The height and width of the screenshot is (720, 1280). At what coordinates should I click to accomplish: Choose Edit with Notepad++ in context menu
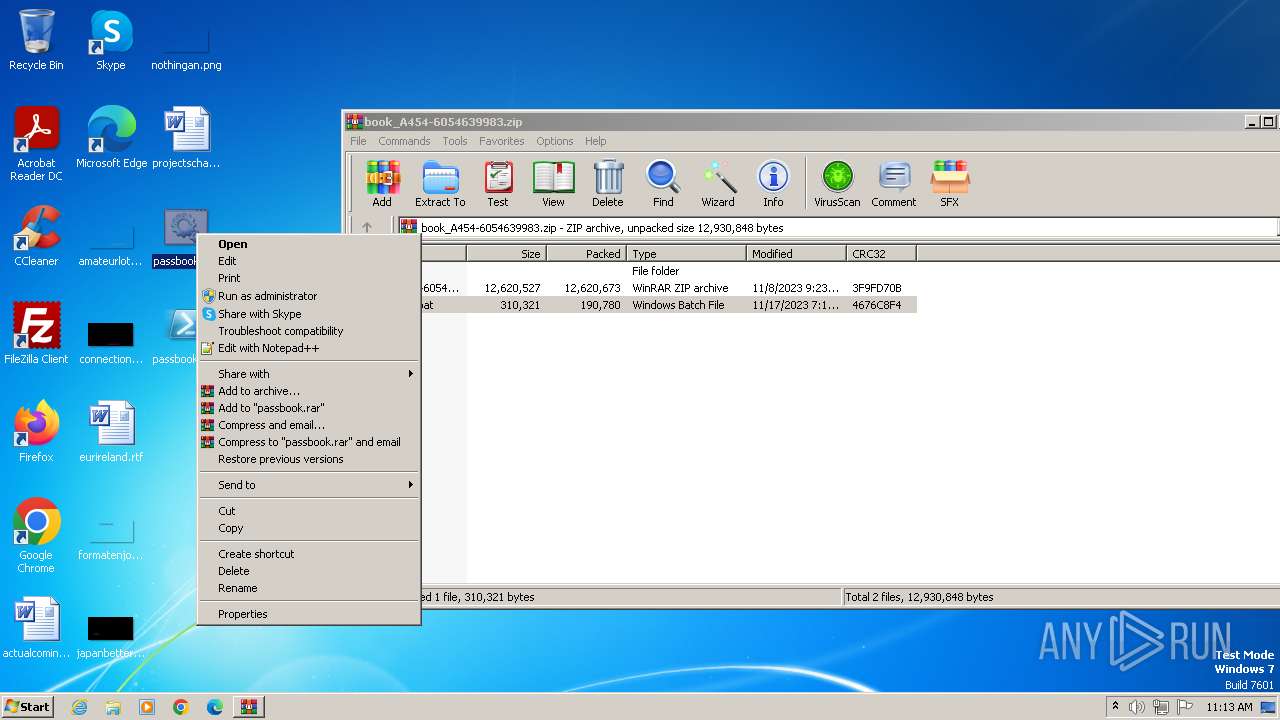[268, 348]
